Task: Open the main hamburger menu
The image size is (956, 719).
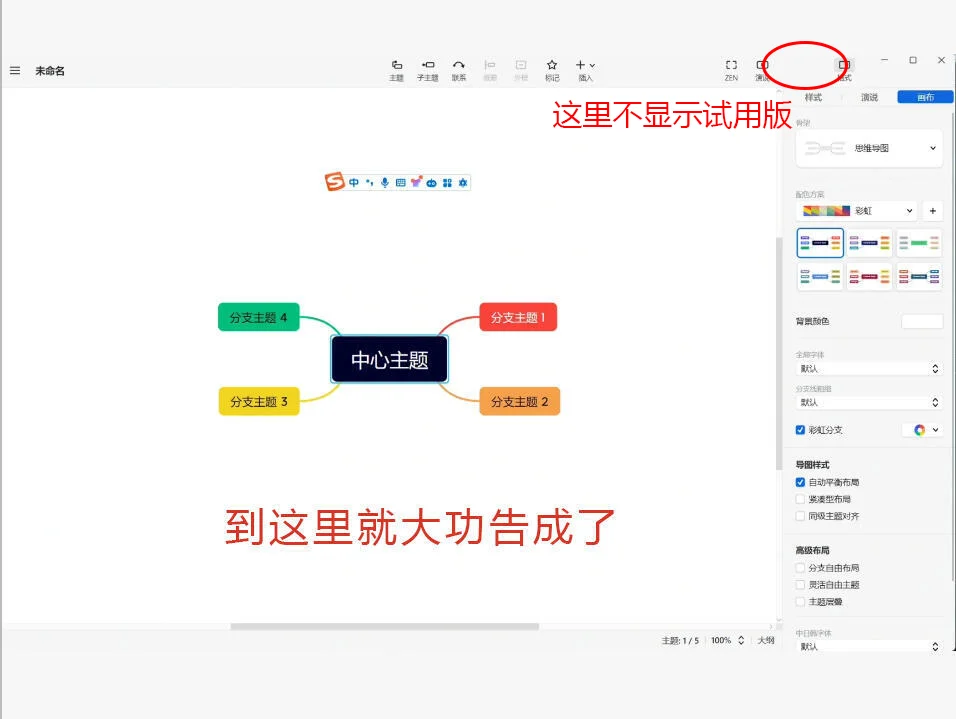Action: (15, 70)
